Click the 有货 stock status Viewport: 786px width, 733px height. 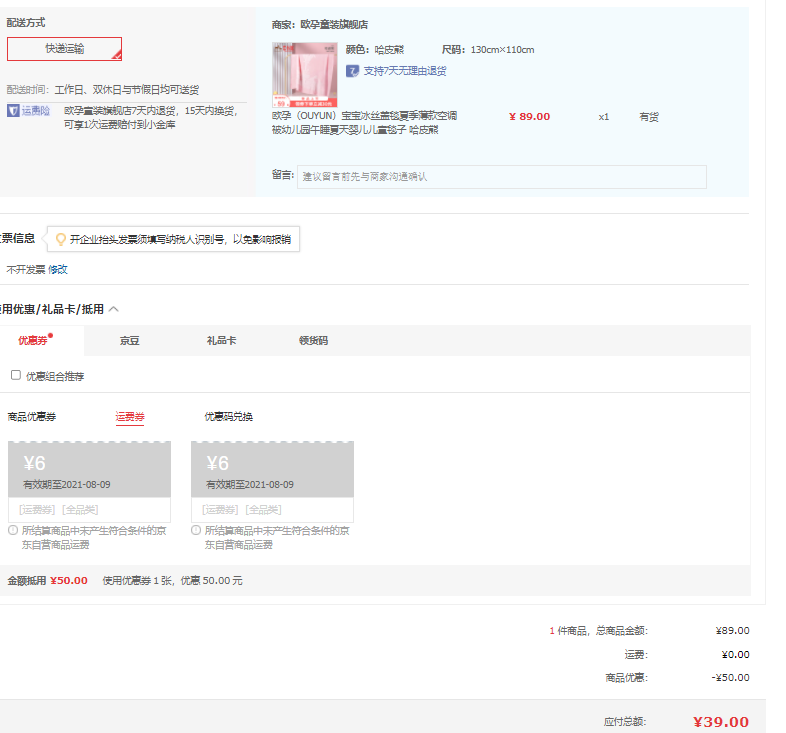[x=649, y=117]
